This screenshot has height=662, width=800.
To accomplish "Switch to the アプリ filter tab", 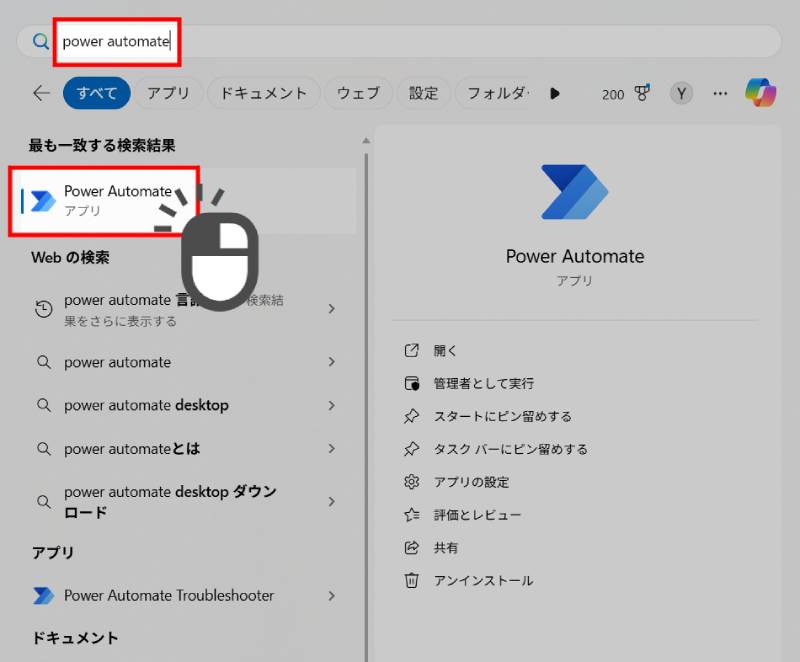I will tap(169, 93).
